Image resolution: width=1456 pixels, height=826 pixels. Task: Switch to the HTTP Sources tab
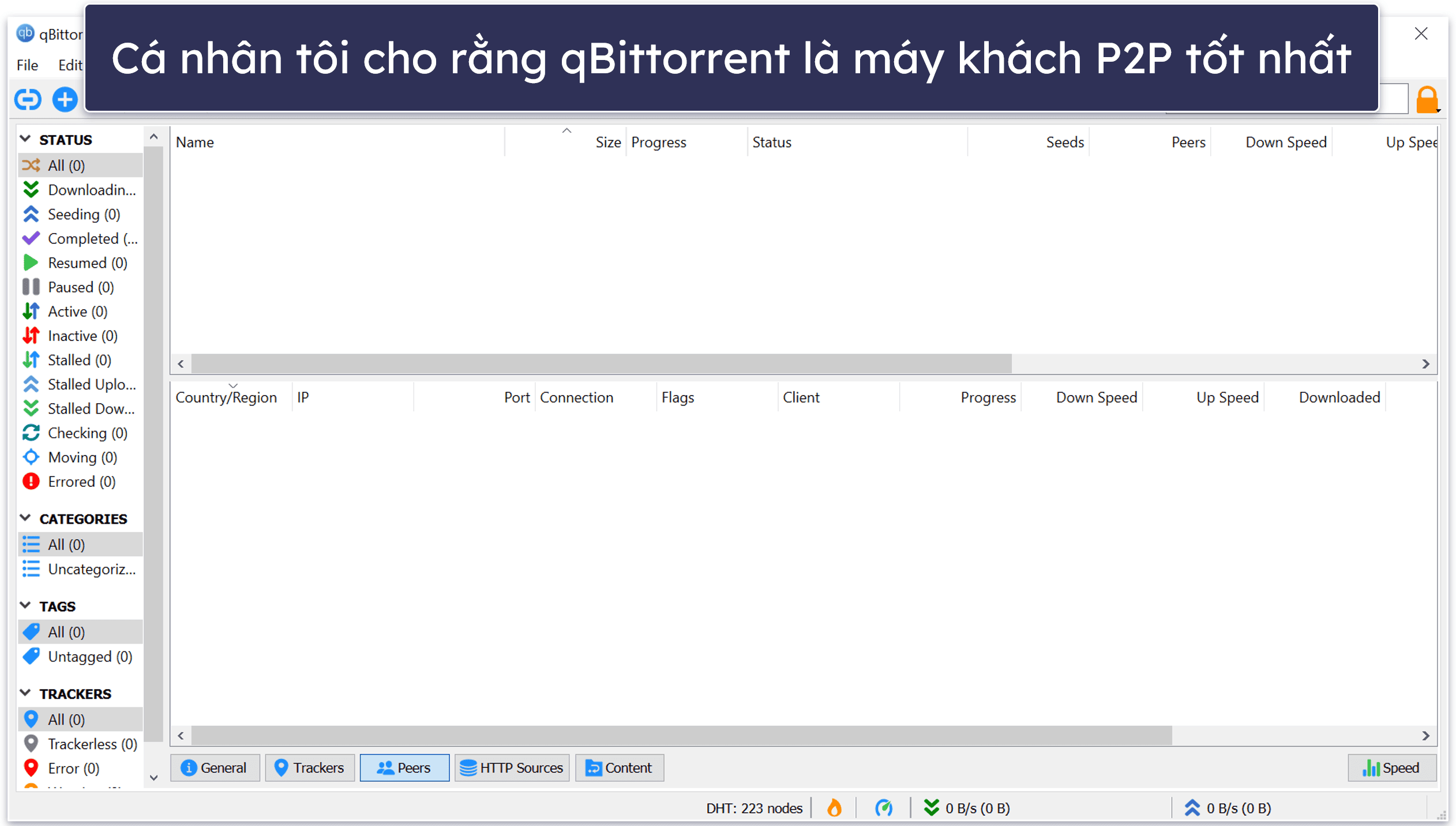(512, 768)
